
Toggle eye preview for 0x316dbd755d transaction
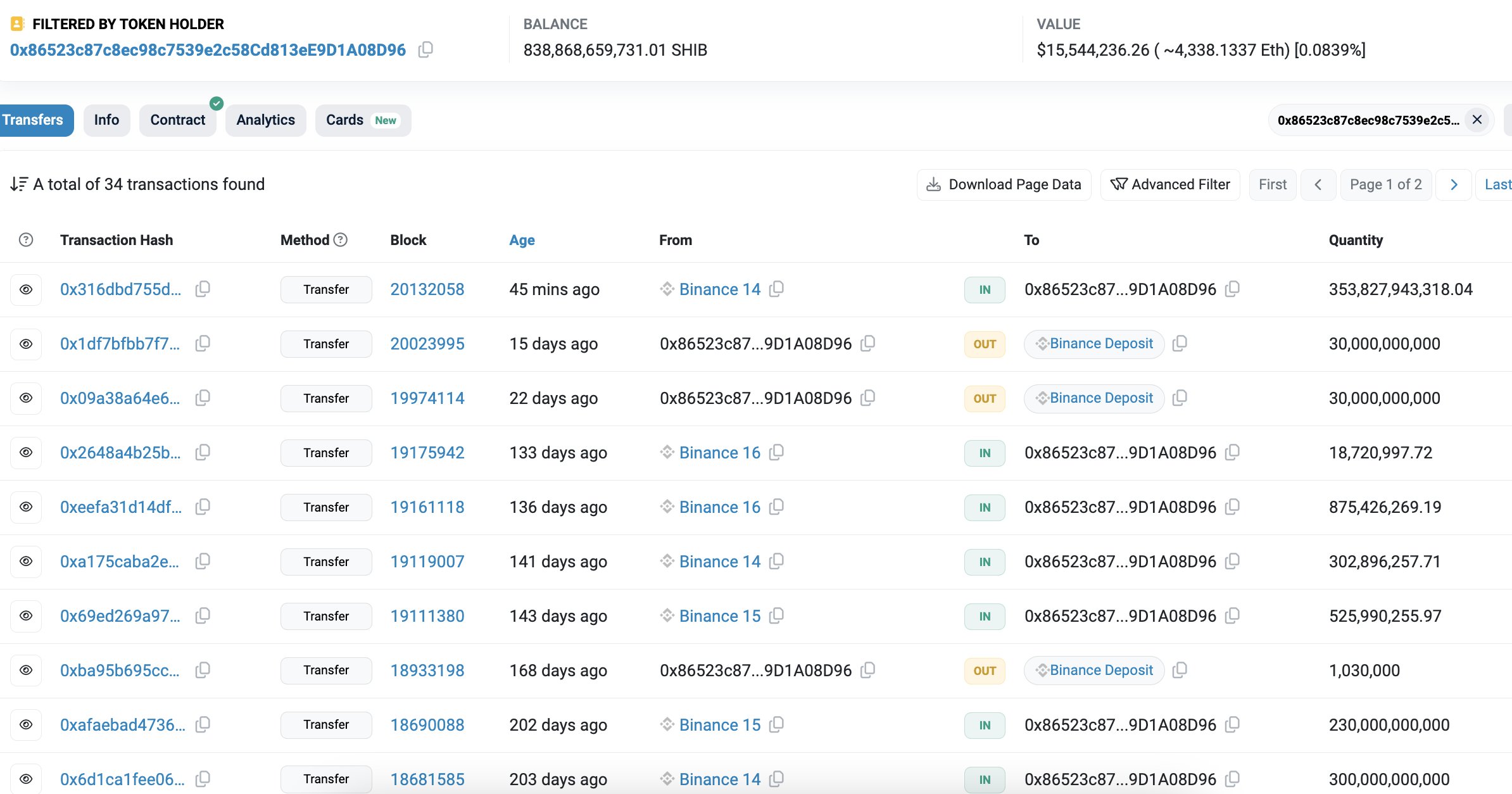click(26, 289)
